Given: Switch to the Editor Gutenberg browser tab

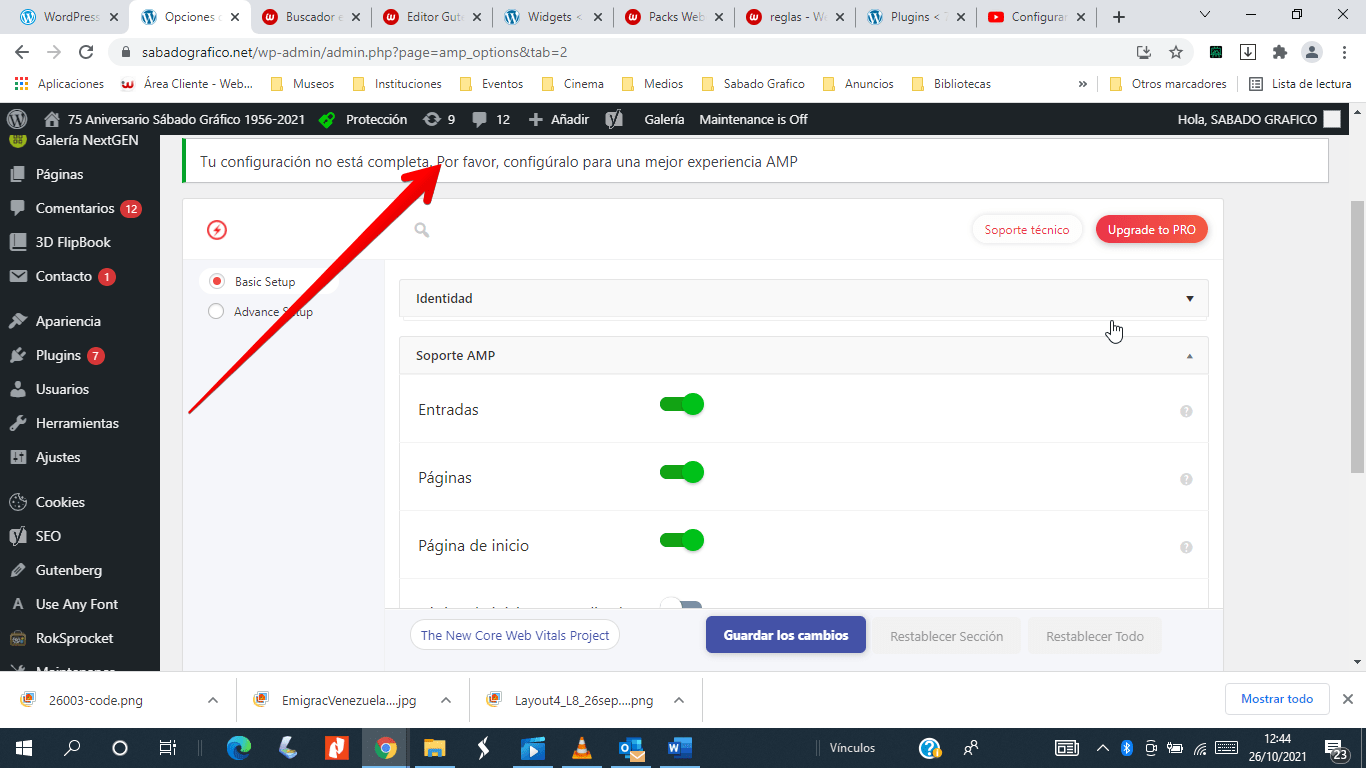Looking at the screenshot, I should click(x=431, y=17).
